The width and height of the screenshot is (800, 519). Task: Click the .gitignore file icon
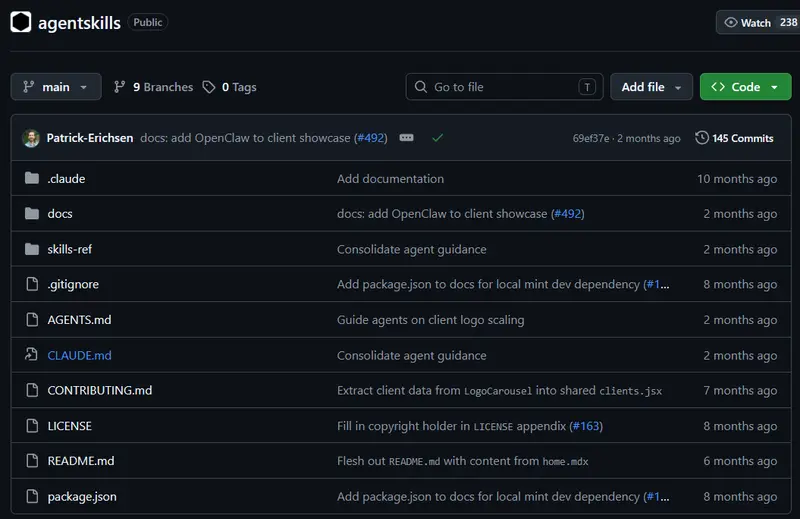(32, 284)
